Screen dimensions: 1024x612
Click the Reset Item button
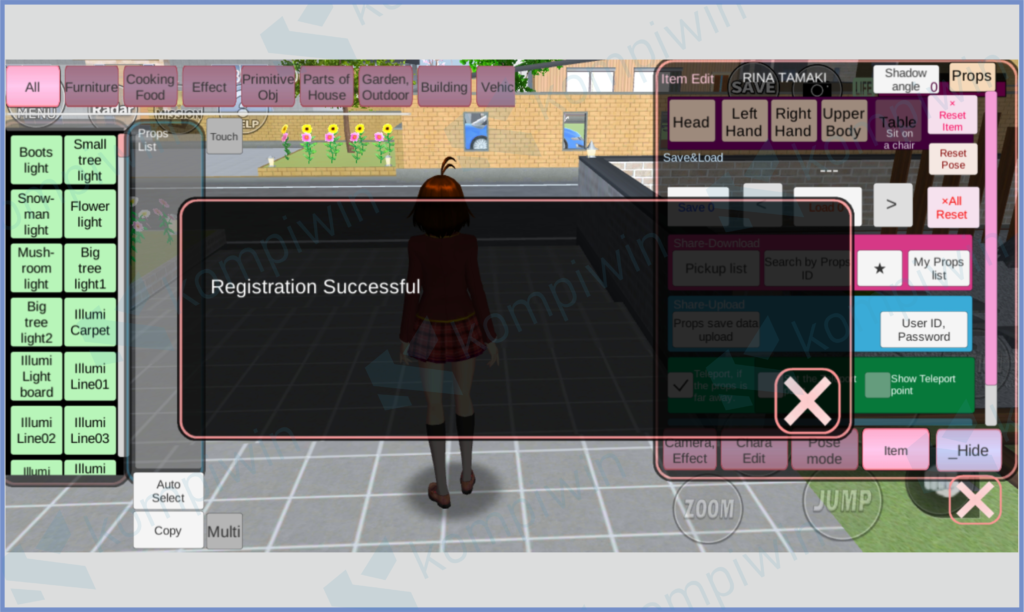952,115
